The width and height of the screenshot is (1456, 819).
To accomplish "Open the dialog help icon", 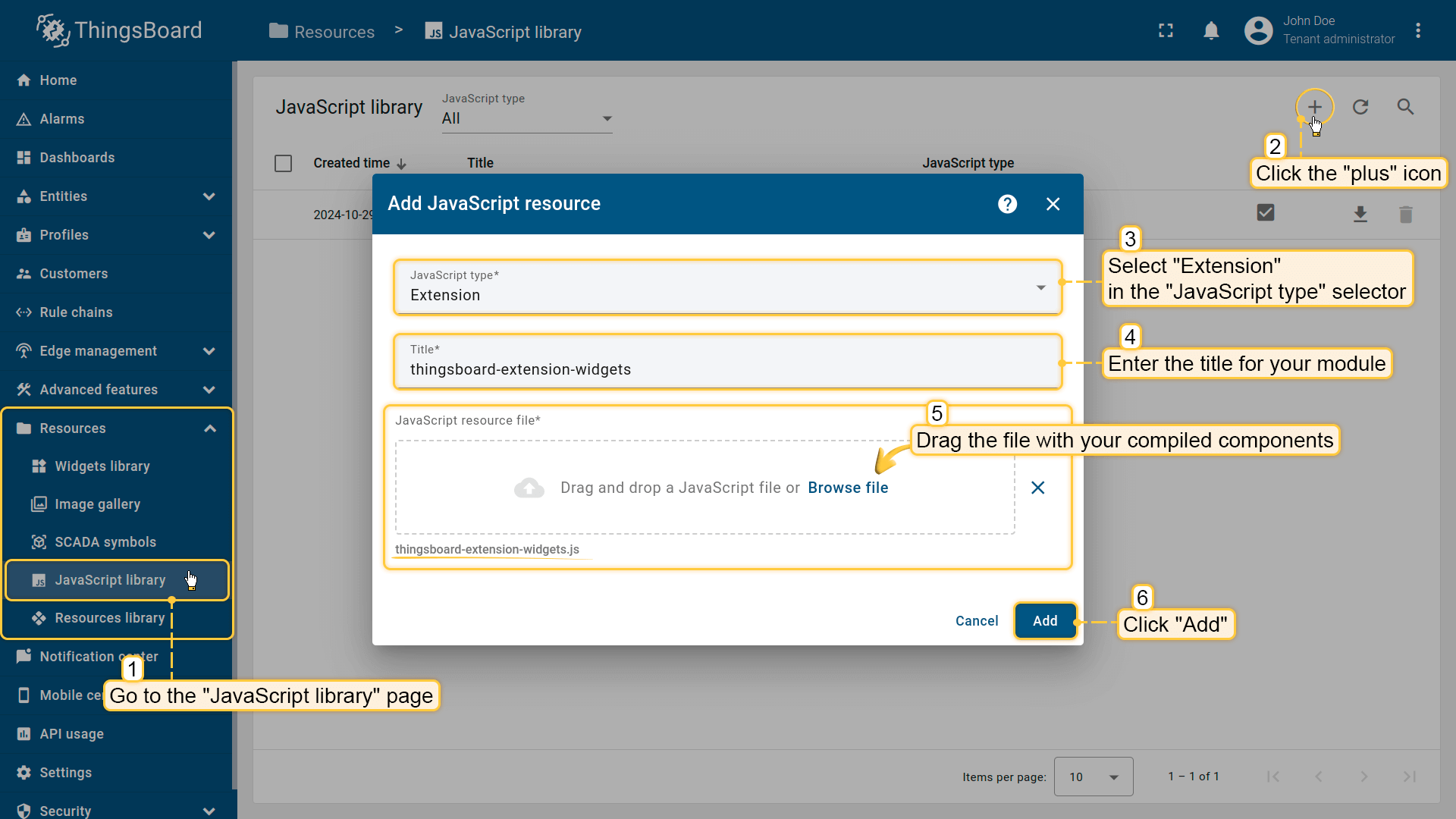I will coord(1007,204).
